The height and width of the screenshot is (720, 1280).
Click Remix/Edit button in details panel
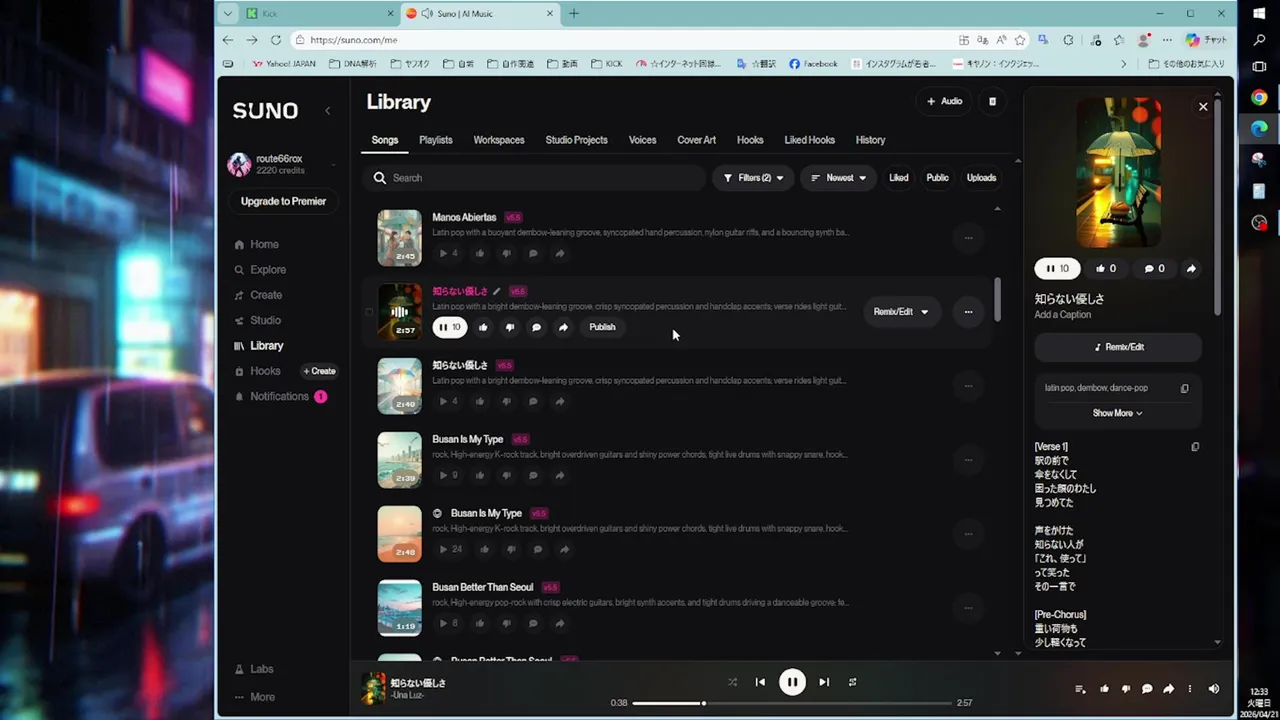1118,347
